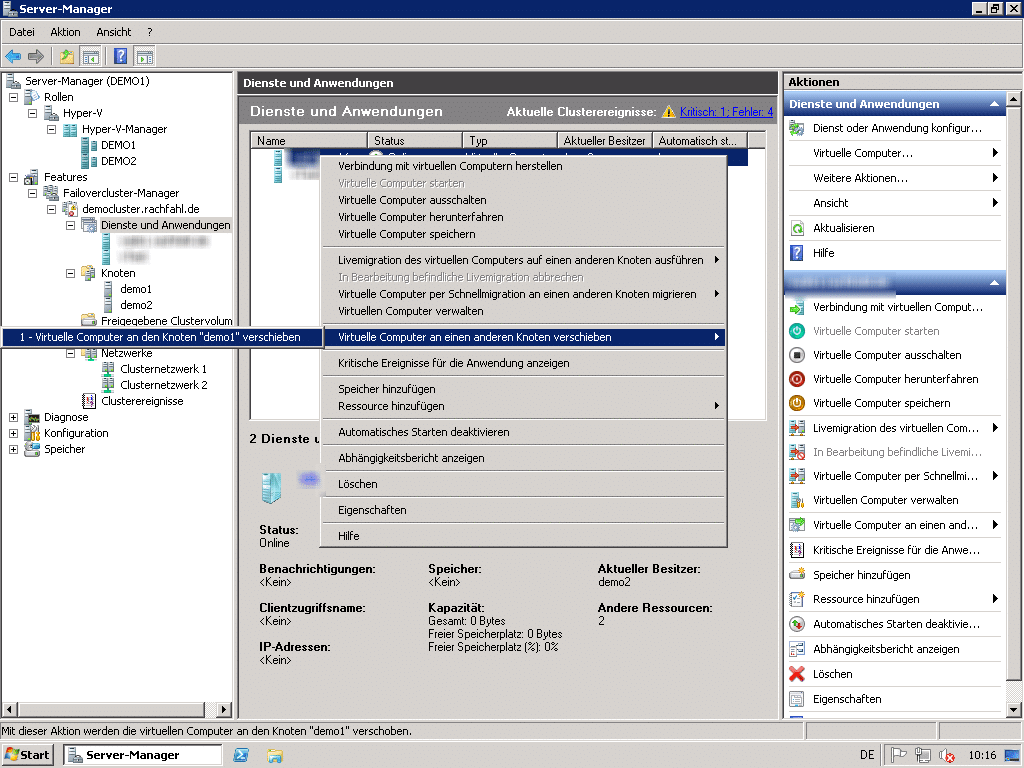Click the Virtuellen Computer verwalten icon
Viewport: 1024px width, 768px height.
797,500
